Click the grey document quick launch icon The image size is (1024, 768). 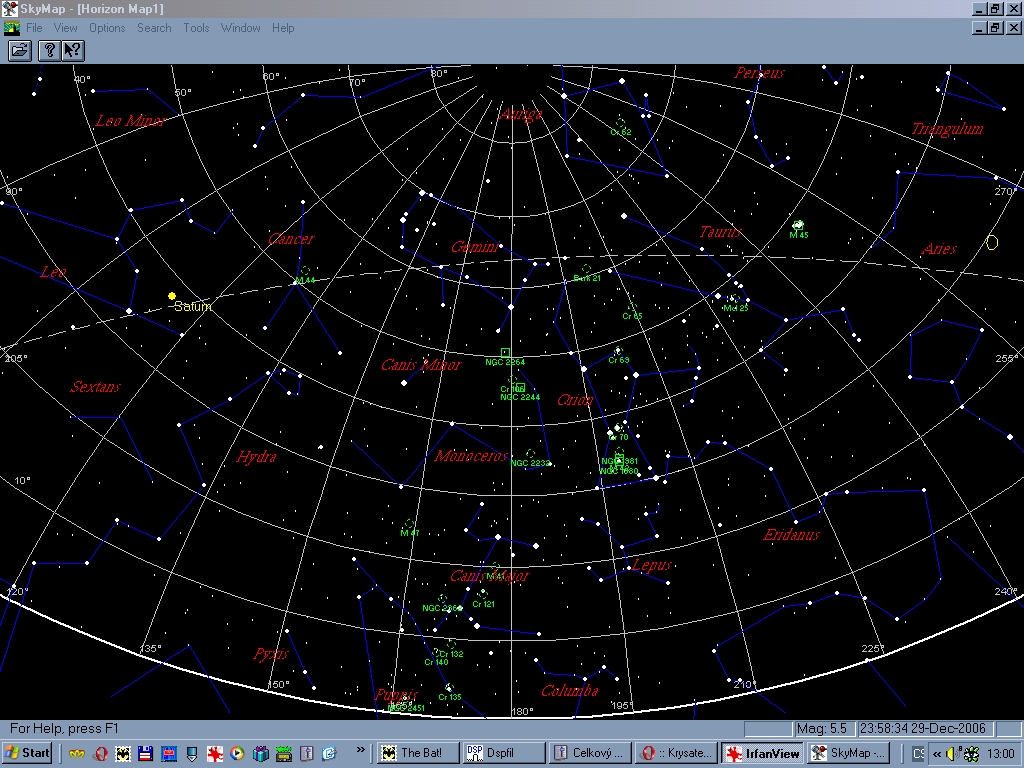tap(306, 754)
